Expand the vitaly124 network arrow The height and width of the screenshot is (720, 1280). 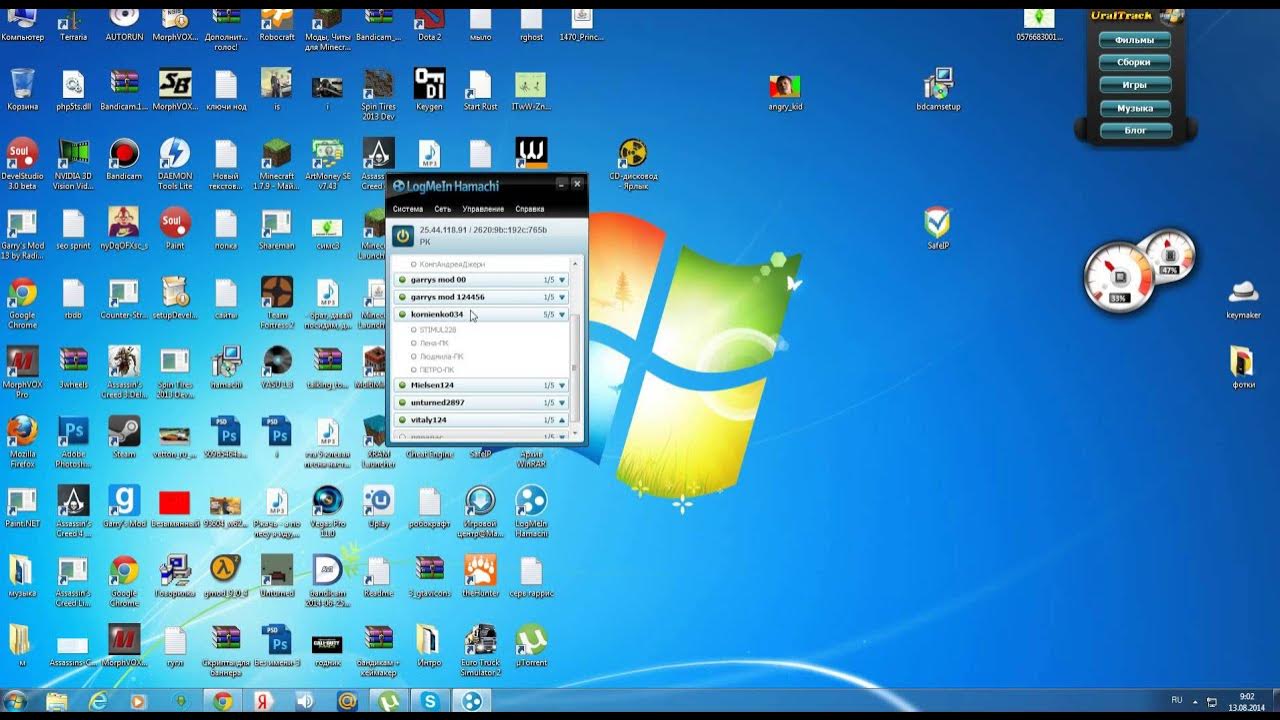point(562,420)
